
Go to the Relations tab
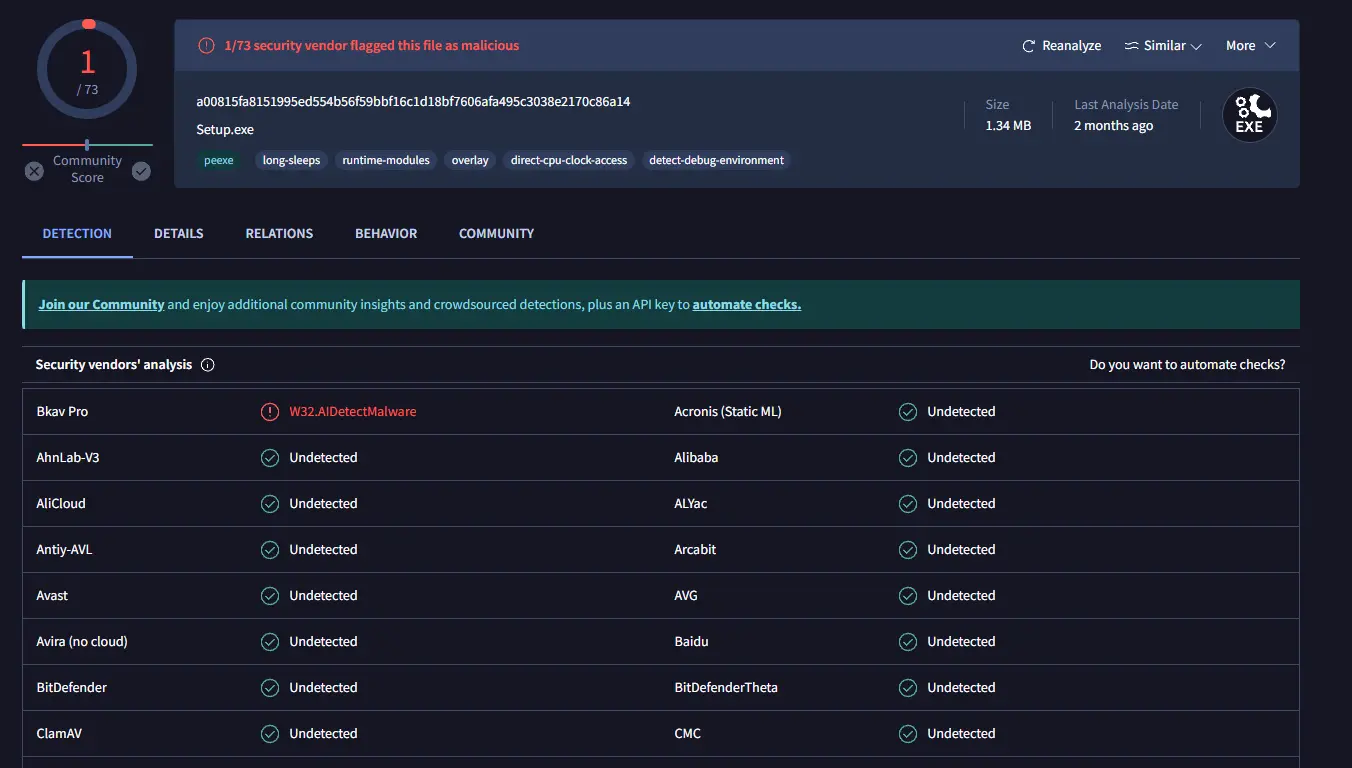point(279,234)
